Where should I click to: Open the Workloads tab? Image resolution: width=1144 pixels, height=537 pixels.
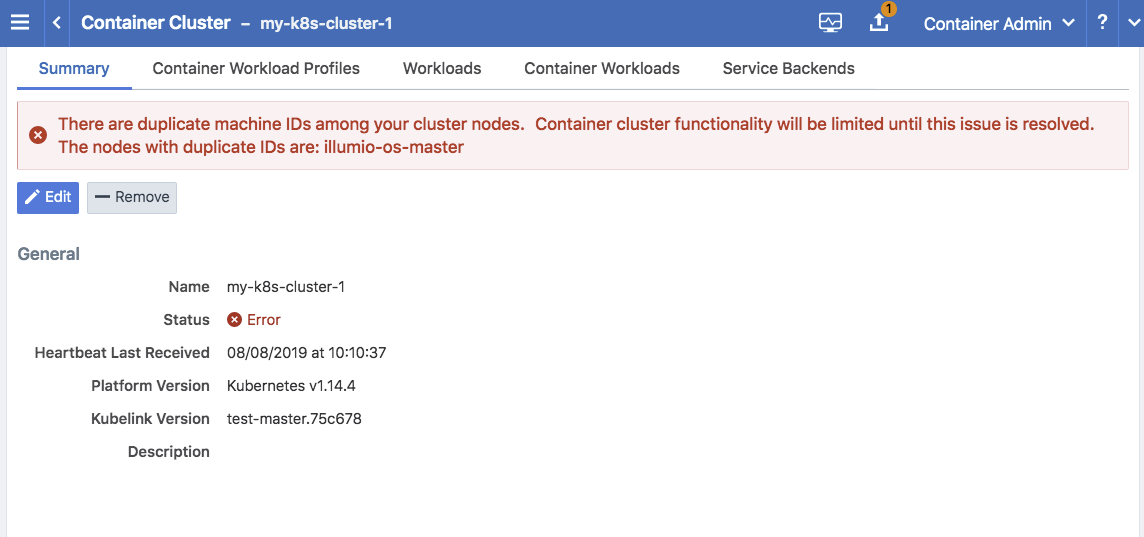click(442, 69)
